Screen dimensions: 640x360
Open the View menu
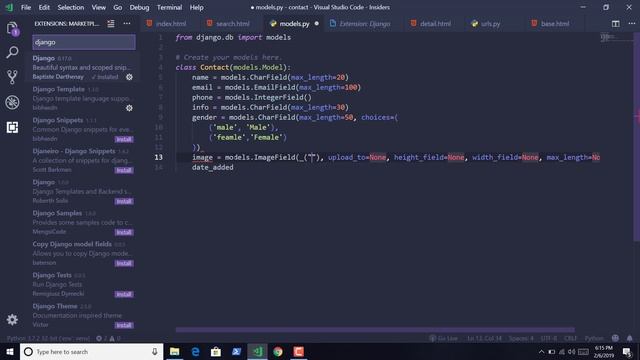pos(98,7)
